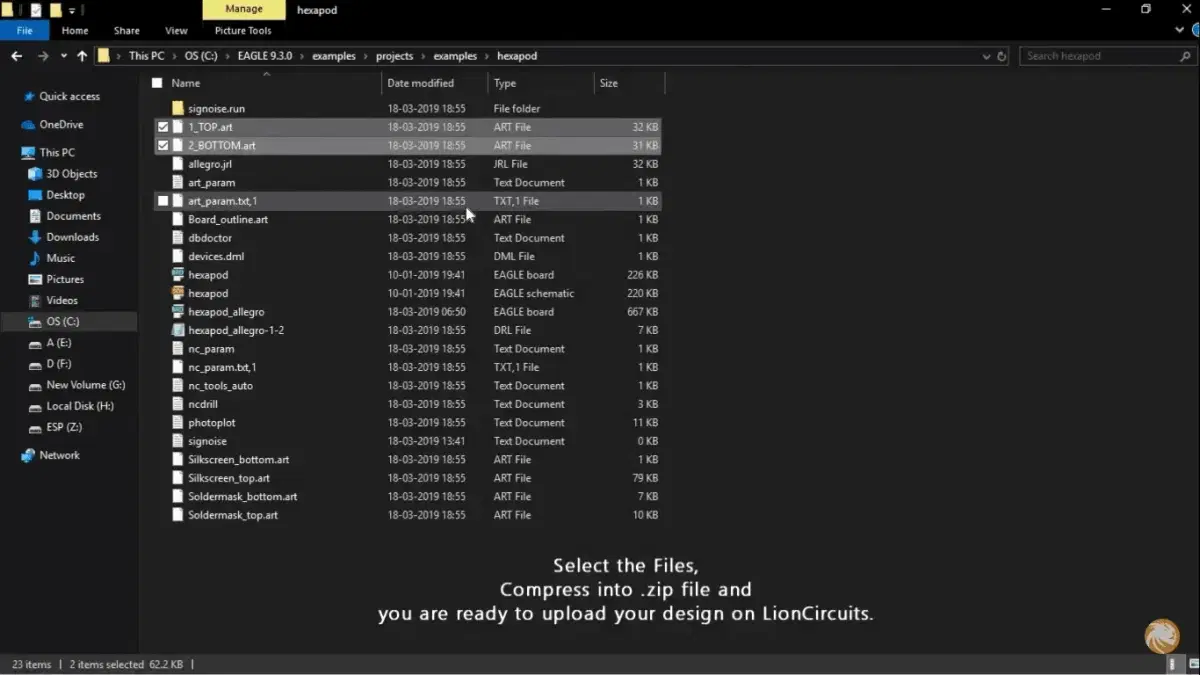
Task: Uncheck the 1_TOP.art file checkbox
Action: [x=163, y=127]
